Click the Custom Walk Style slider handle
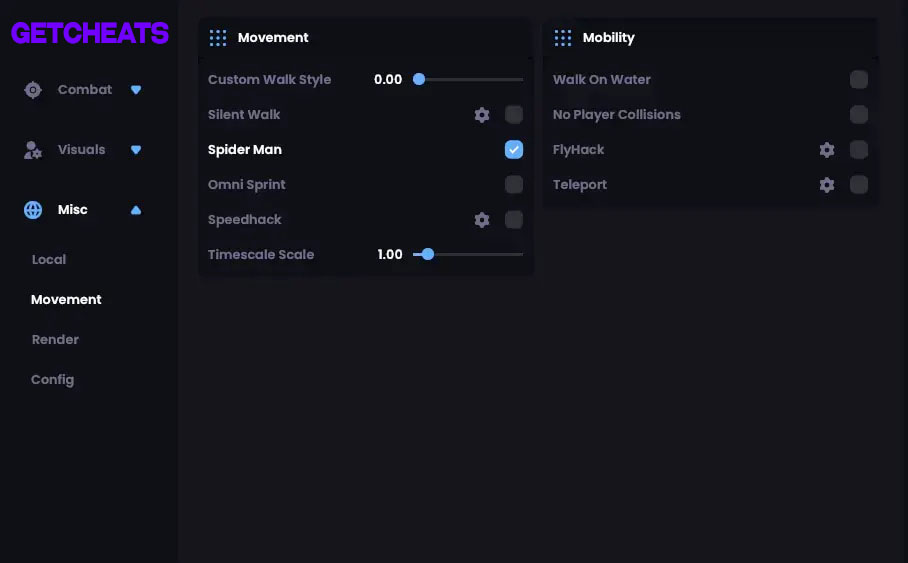 point(419,79)
